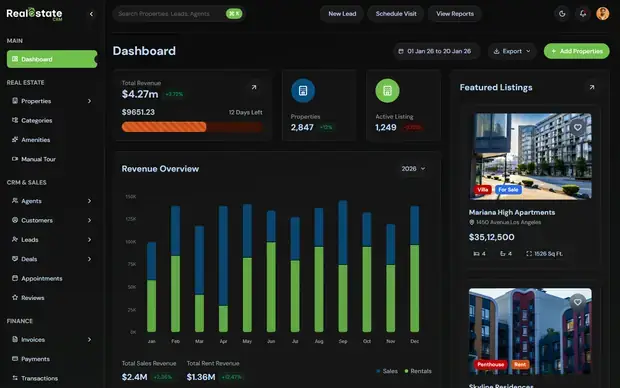Open Featured Listings arrow icon
The height and width of the screenshot is (388, 620).
[592, 87]
